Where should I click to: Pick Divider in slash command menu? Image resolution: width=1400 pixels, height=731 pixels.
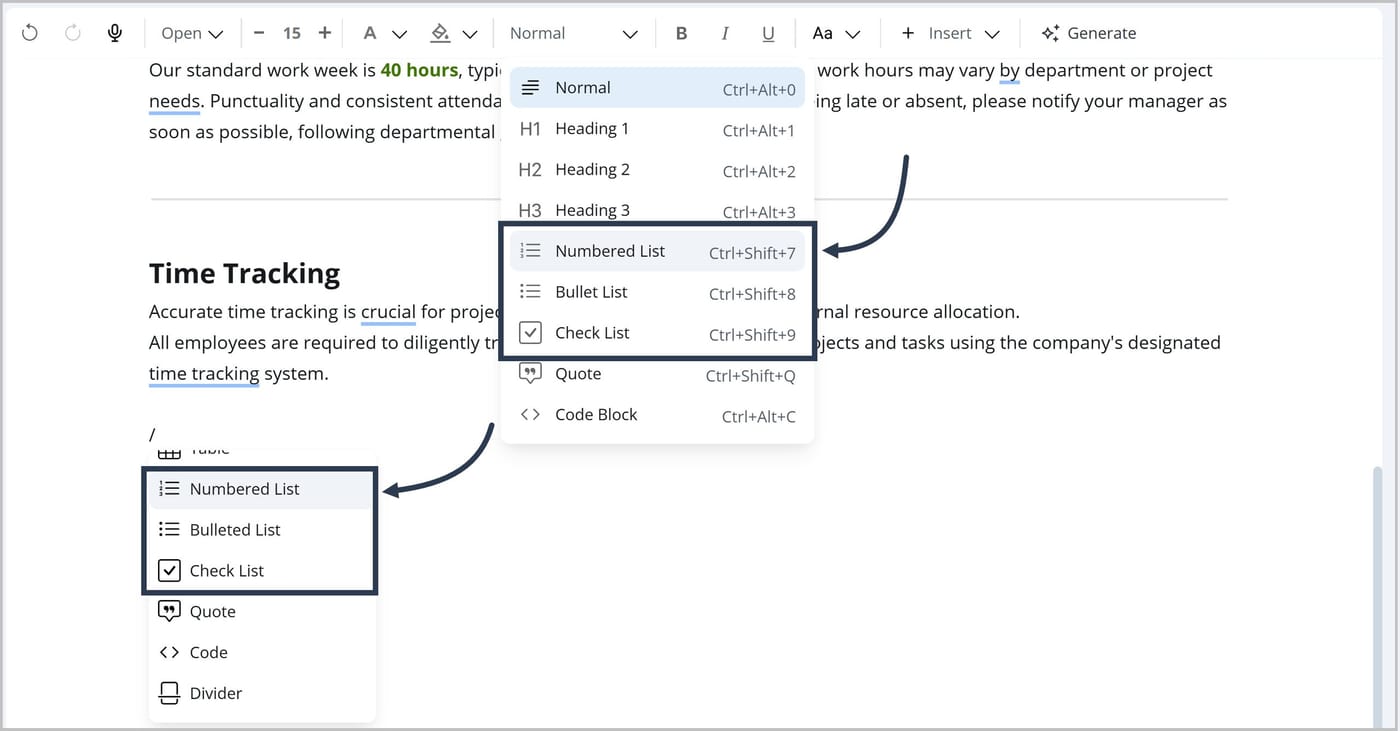(262, 693)
